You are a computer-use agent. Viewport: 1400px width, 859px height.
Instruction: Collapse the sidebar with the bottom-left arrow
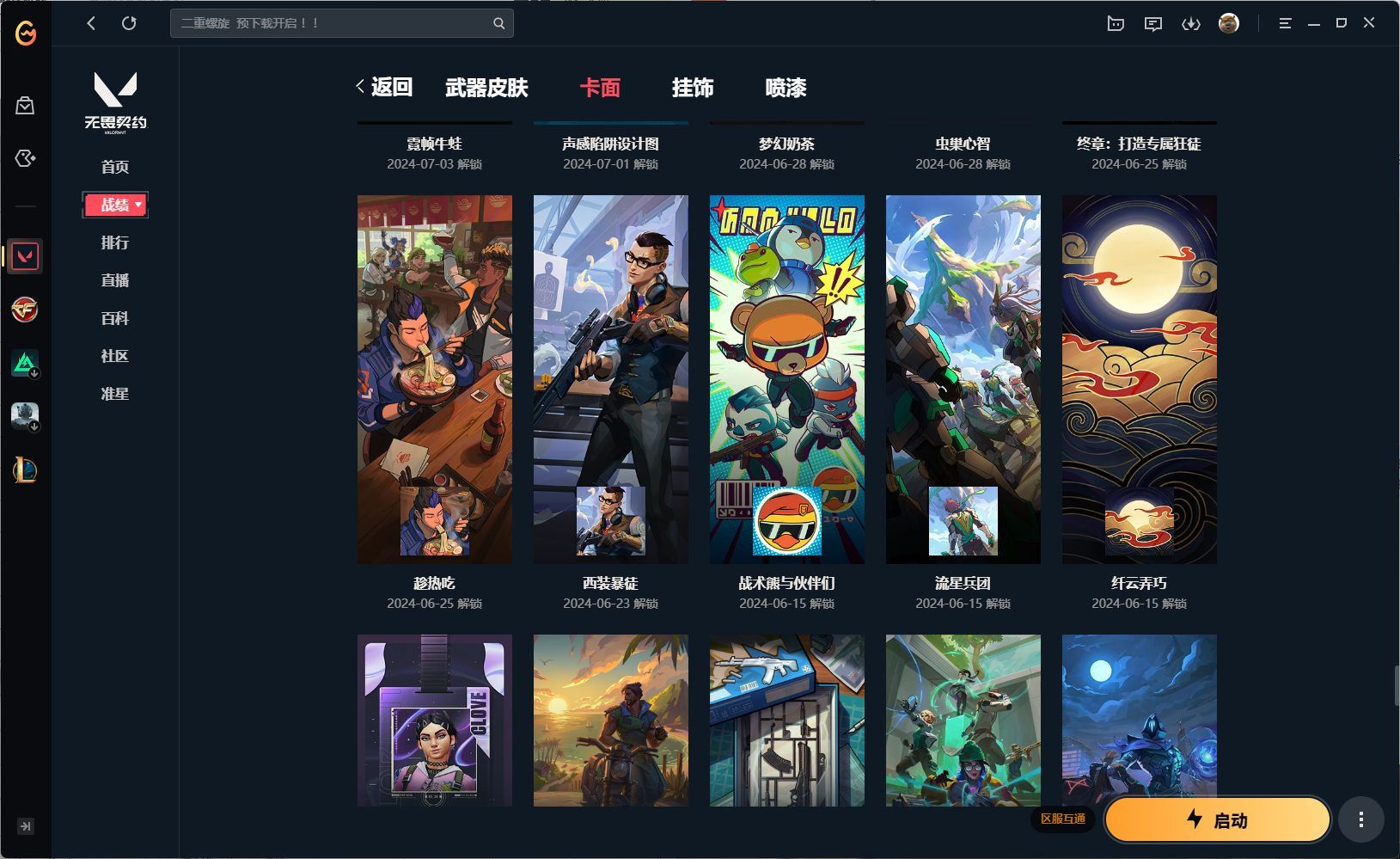click(x=25, y=826)
